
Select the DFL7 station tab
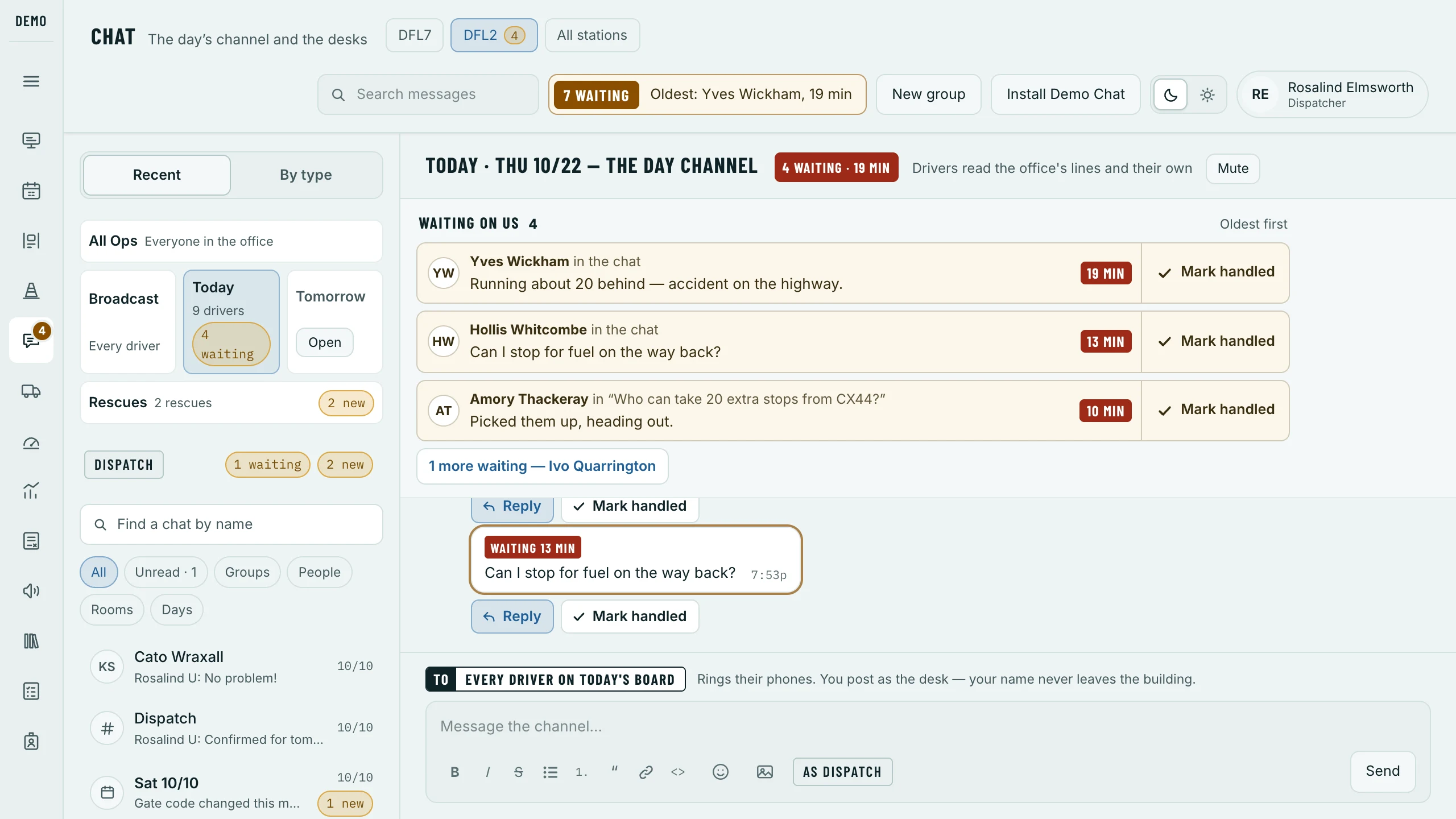414,35
